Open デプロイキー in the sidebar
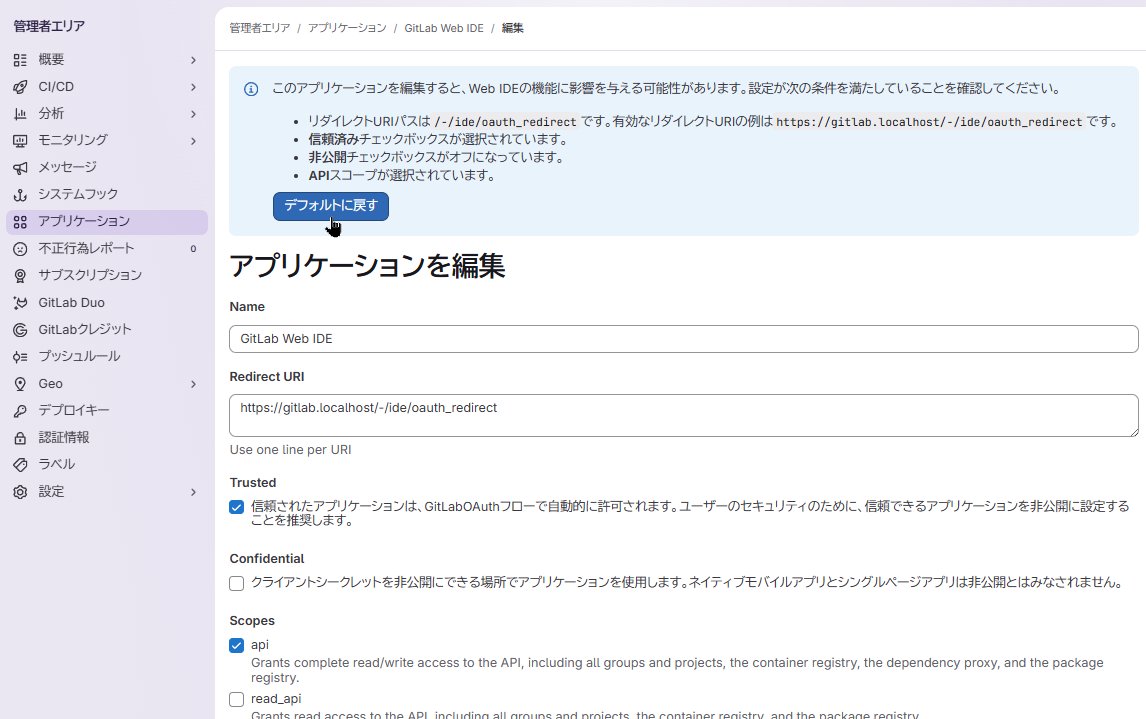The height and width of the screenshot is (719, 1146). pos(107,411)
